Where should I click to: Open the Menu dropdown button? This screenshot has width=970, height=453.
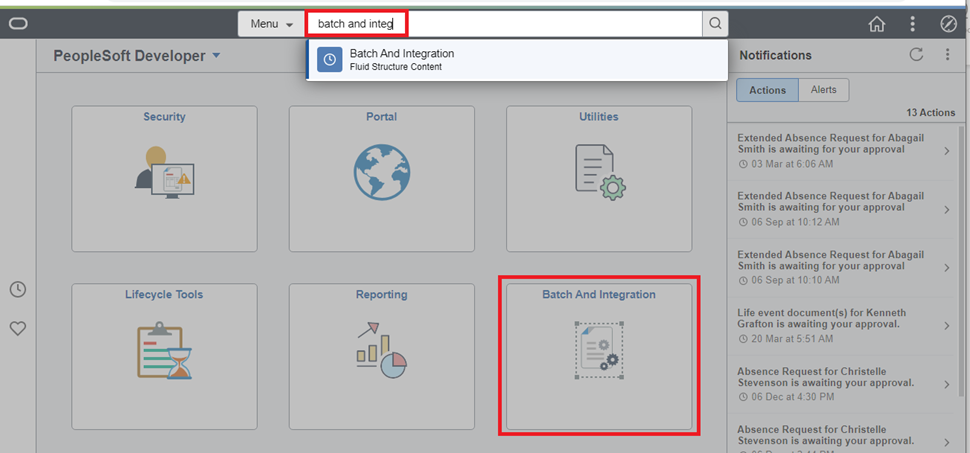tap(272, 24)
